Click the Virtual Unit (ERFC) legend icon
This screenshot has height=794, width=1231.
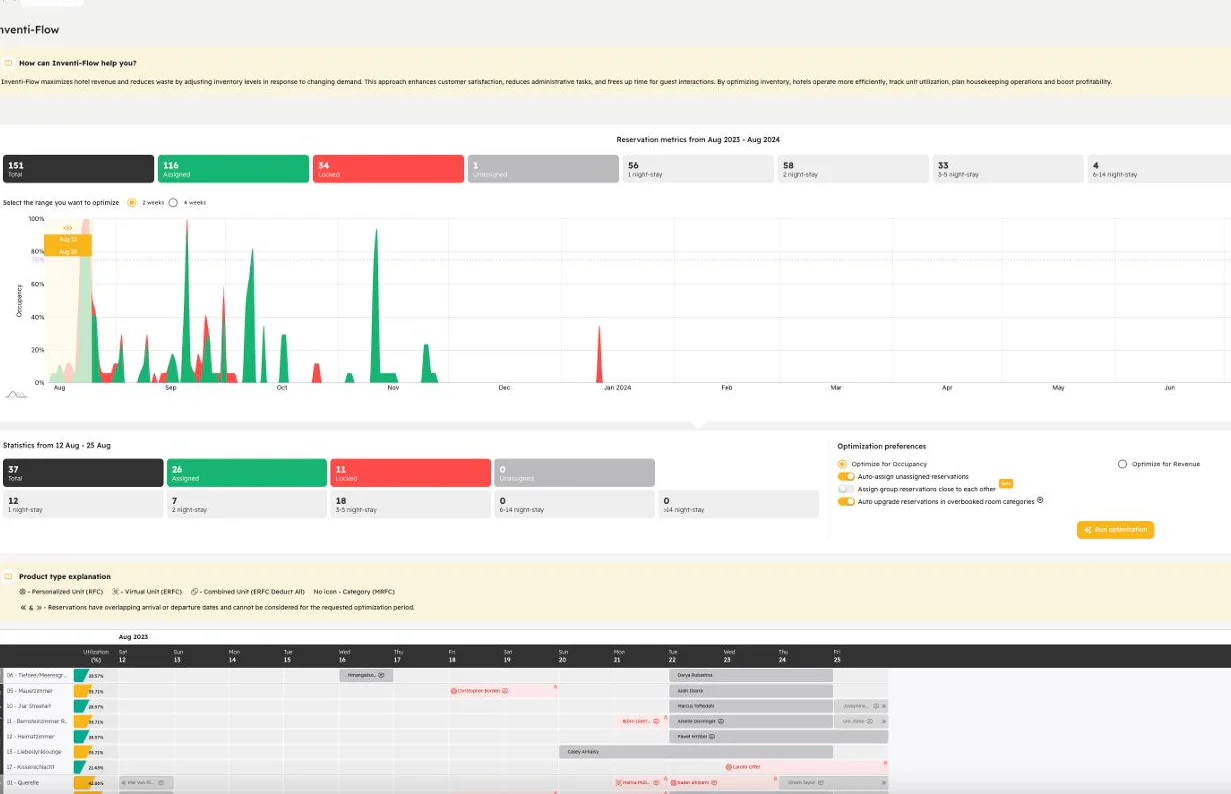click(115, 592)
